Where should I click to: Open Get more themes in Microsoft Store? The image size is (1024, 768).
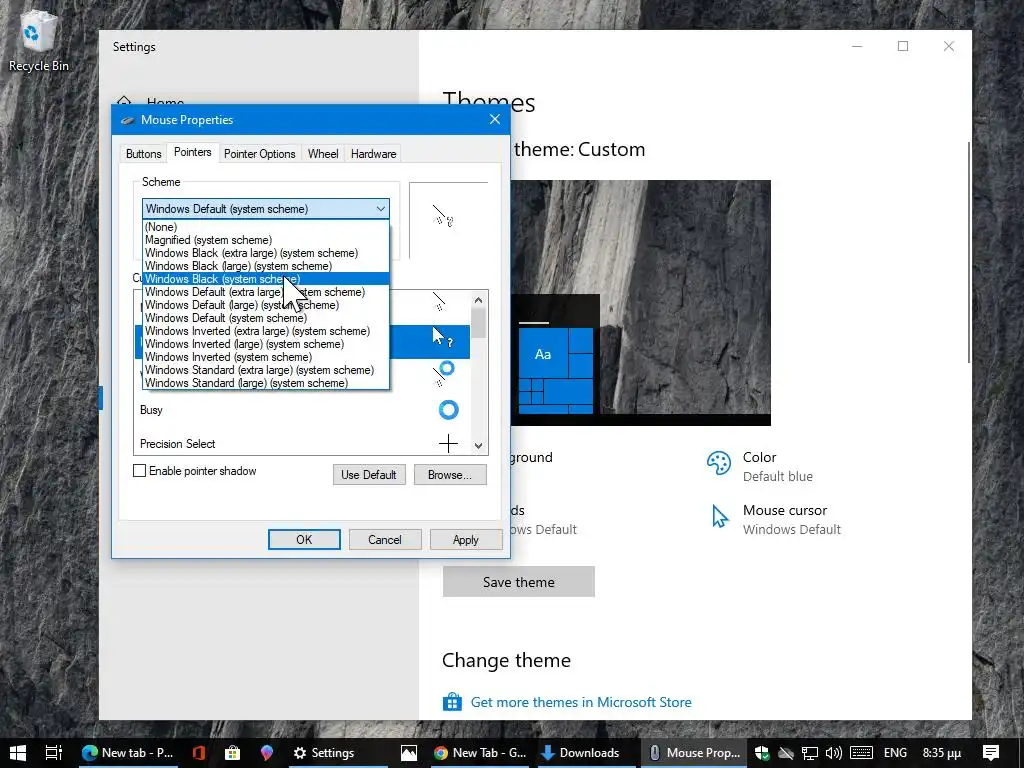(x=581, y=702)
